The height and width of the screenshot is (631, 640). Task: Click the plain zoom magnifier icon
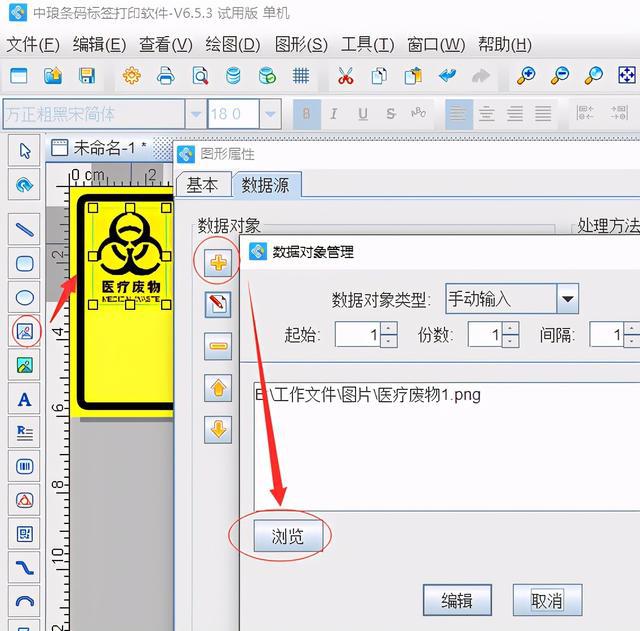[593, 76]
